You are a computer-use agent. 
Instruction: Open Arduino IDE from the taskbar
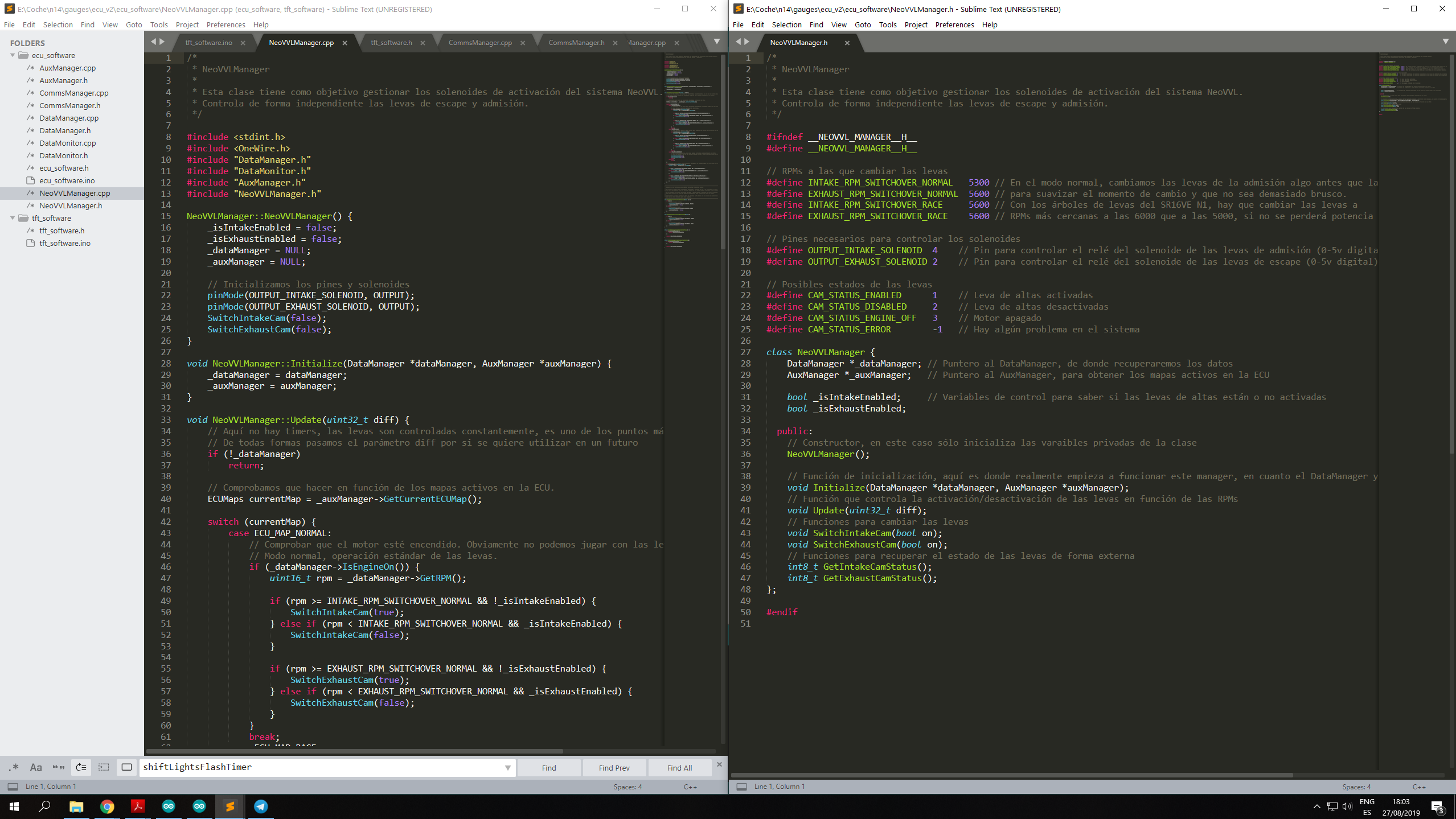[169, 806]
